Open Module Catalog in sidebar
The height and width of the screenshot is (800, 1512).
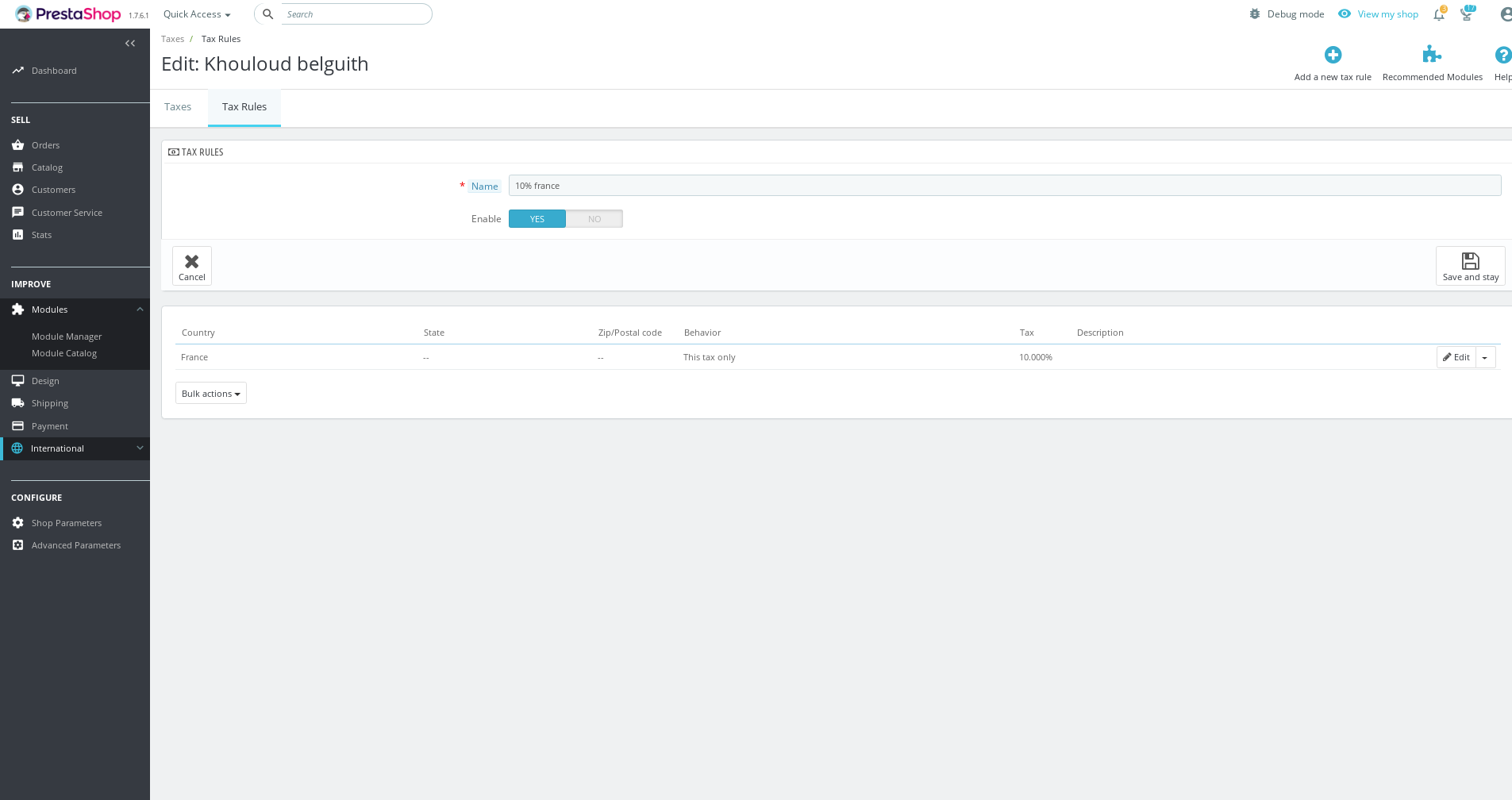coord(64,353)
